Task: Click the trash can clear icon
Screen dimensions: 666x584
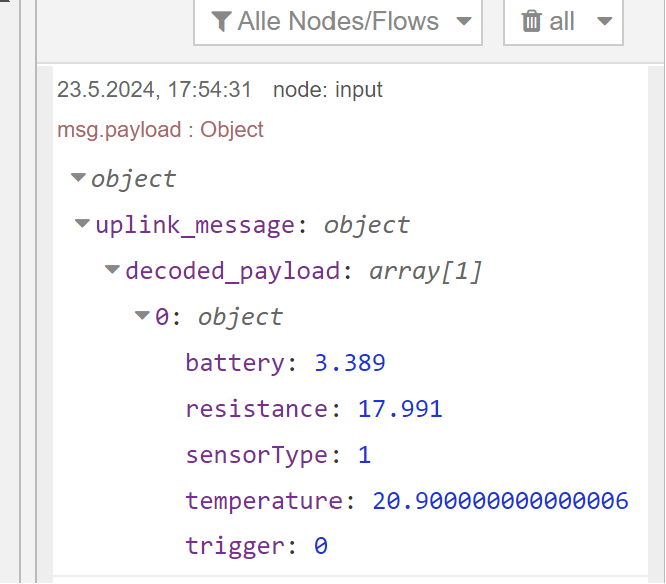Action: click(x=532, y=22)
